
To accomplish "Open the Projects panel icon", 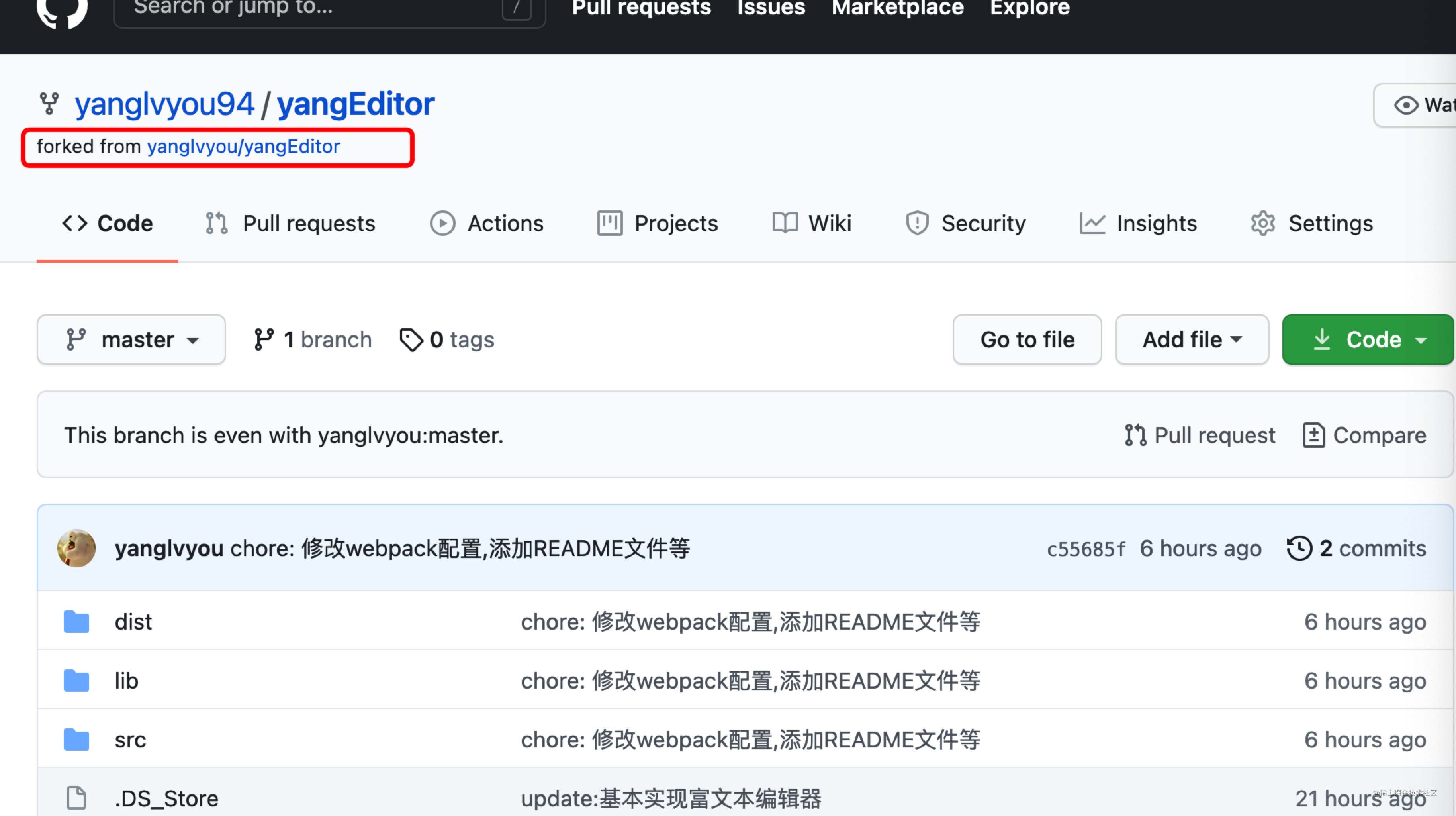I will click(x=609, y=223).
